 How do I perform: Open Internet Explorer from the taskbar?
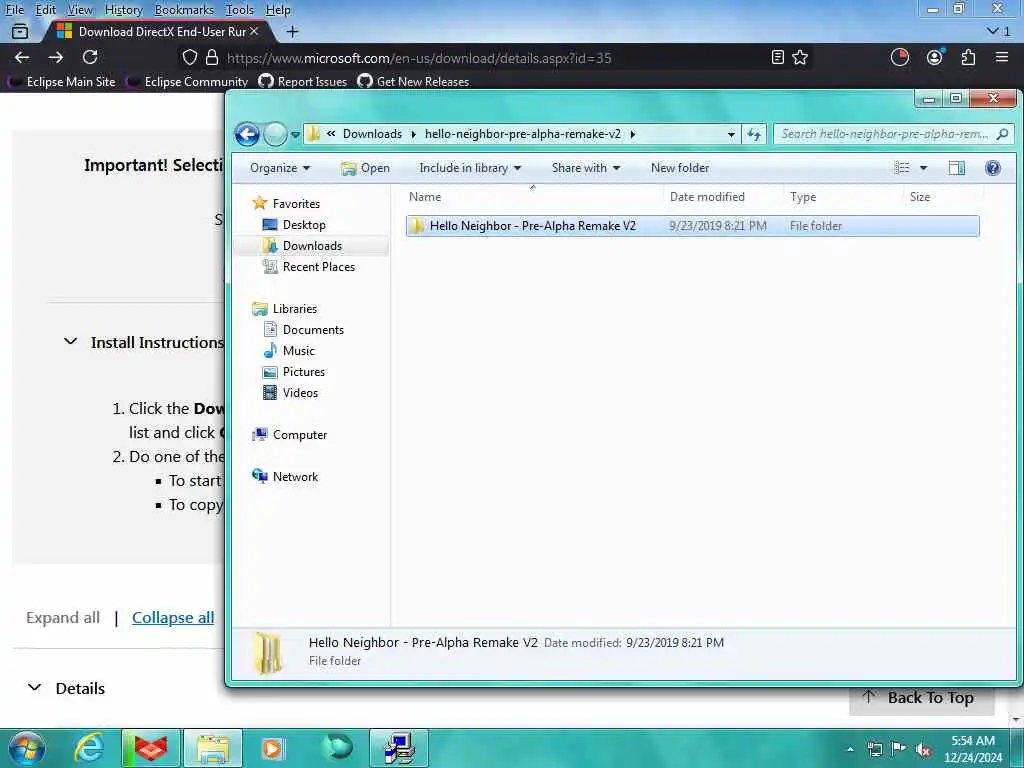[x=88, y=748]
